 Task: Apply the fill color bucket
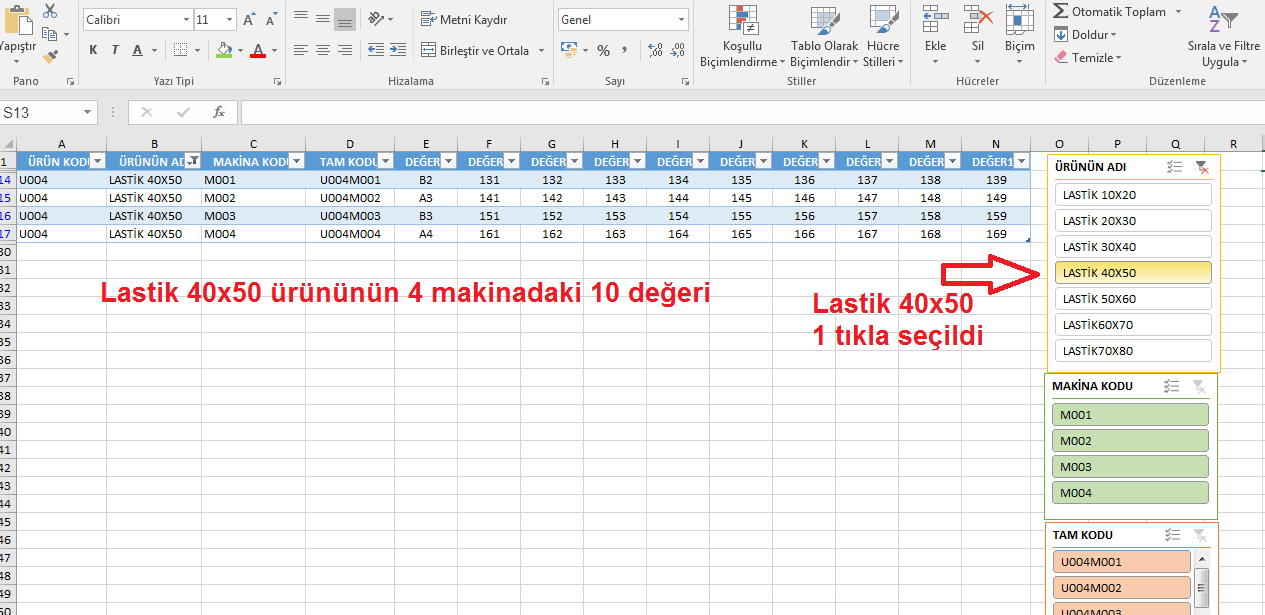[x=224, y=50]
